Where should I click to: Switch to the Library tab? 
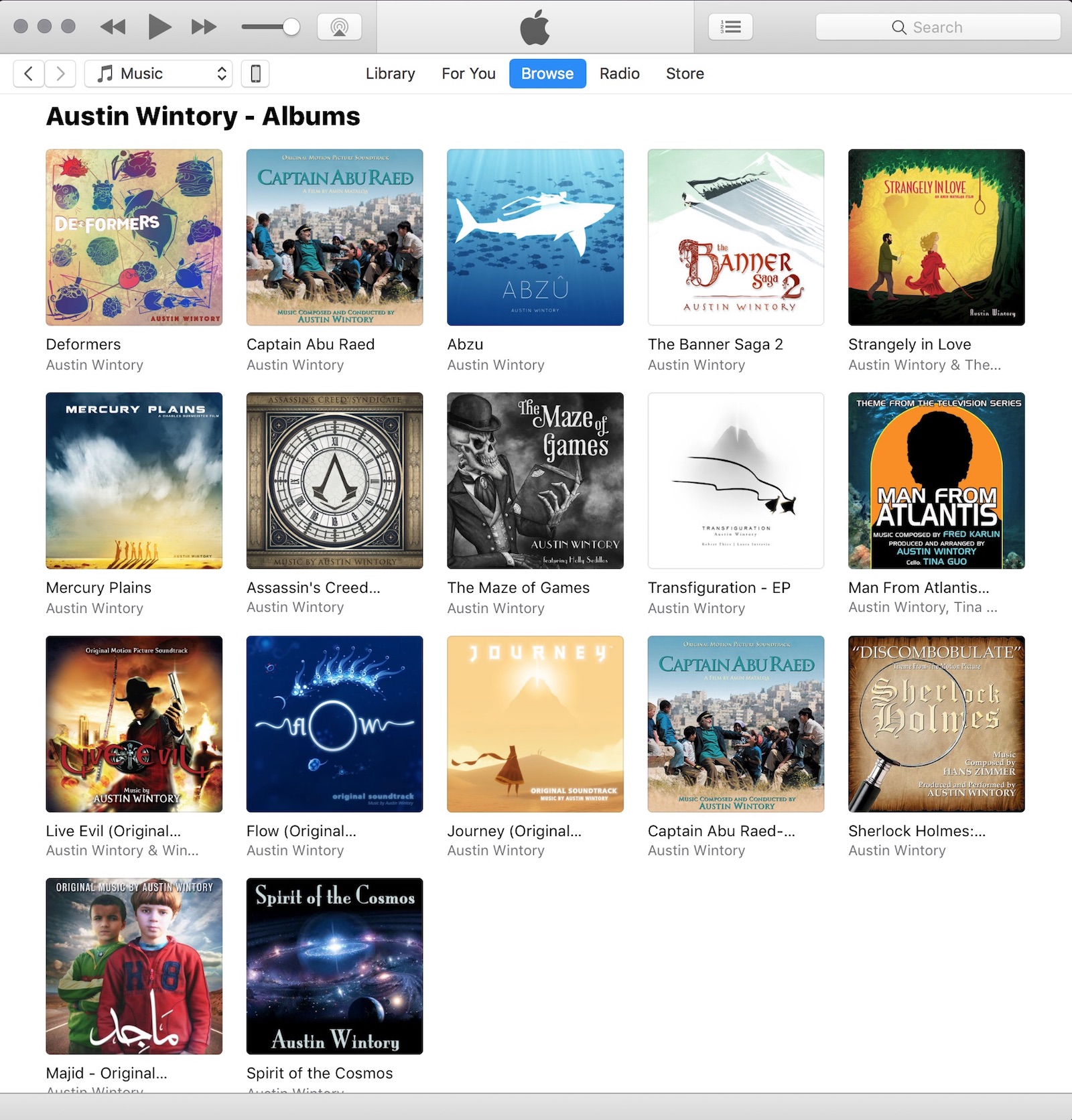click(390, 74)
